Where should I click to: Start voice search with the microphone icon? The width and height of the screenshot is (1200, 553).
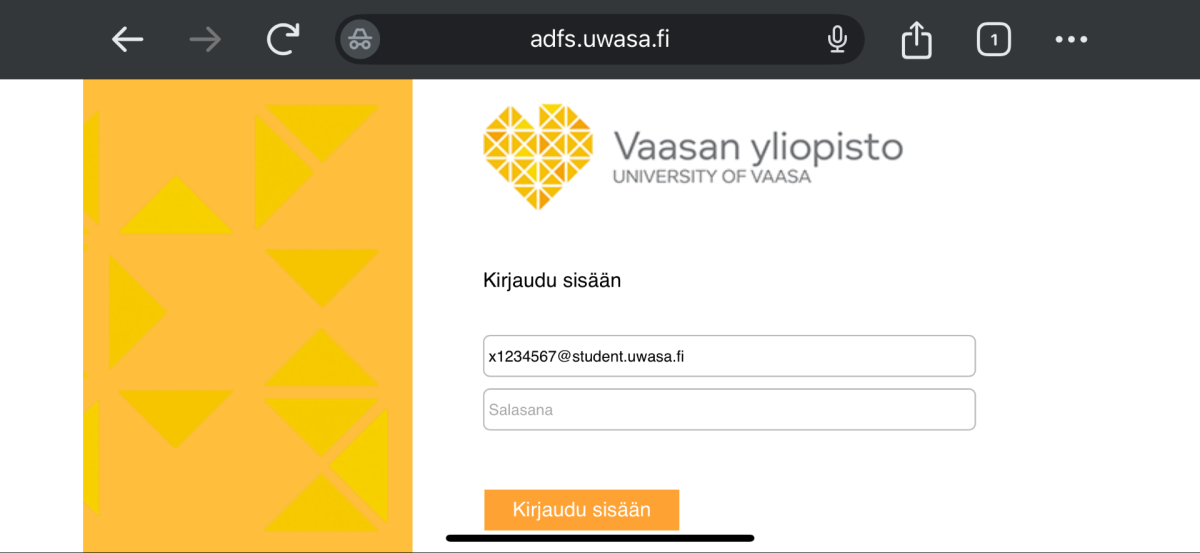(837, 40)
